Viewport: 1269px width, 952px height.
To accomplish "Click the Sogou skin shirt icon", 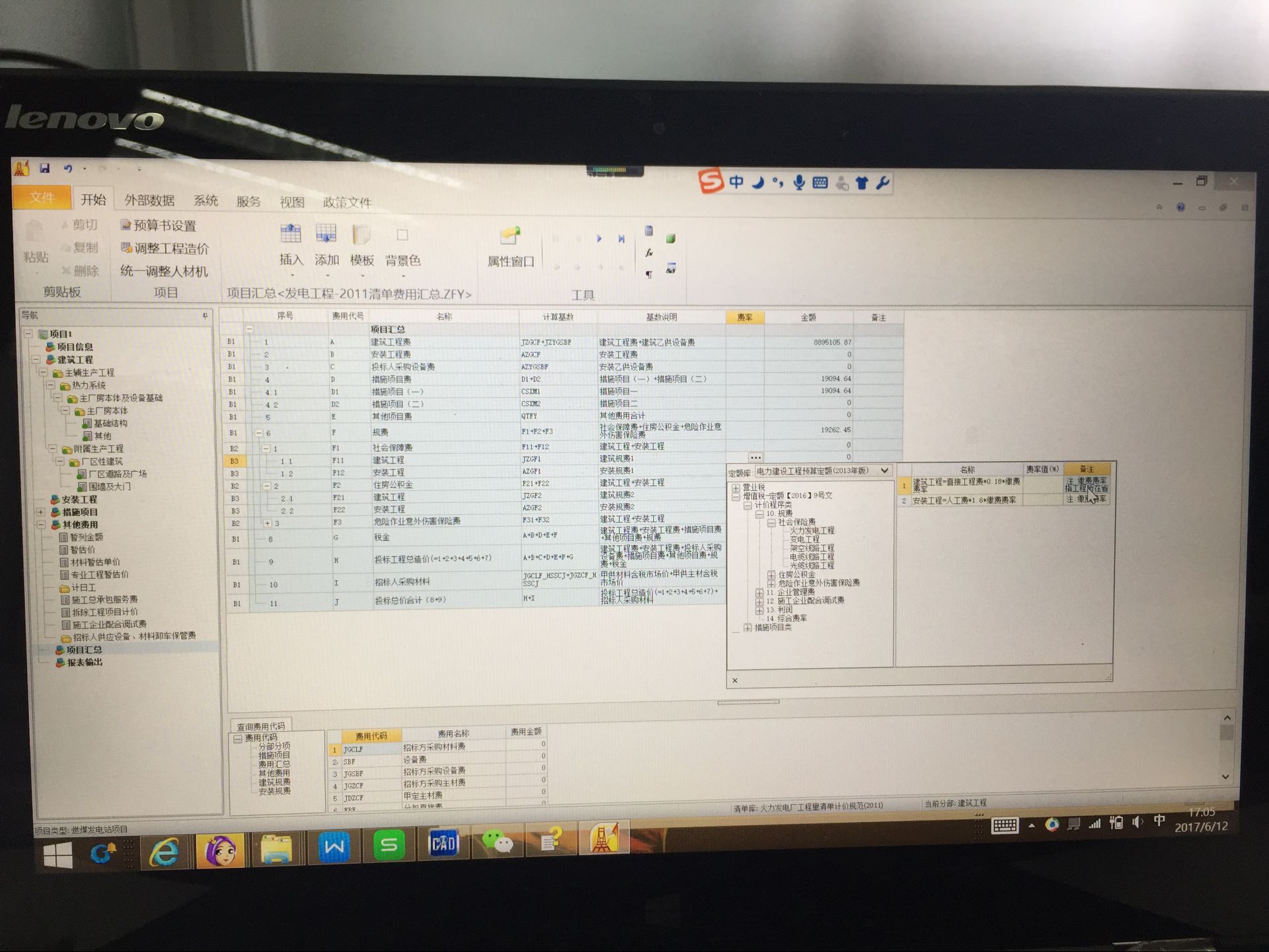I will pos(862,182).
